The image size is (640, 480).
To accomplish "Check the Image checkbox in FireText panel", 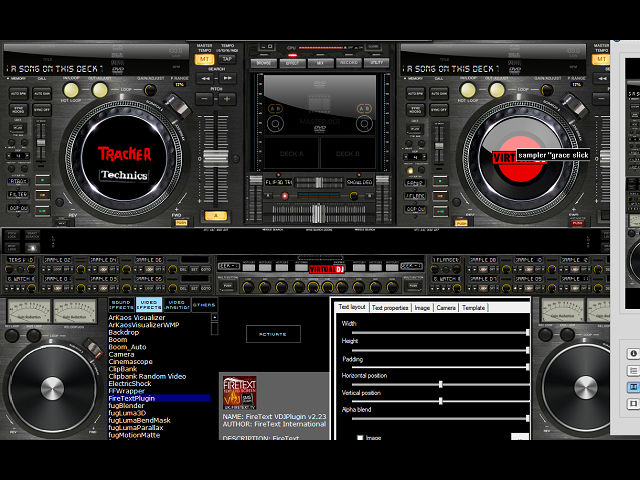I will pyautogui.click(x=360, y=437).
